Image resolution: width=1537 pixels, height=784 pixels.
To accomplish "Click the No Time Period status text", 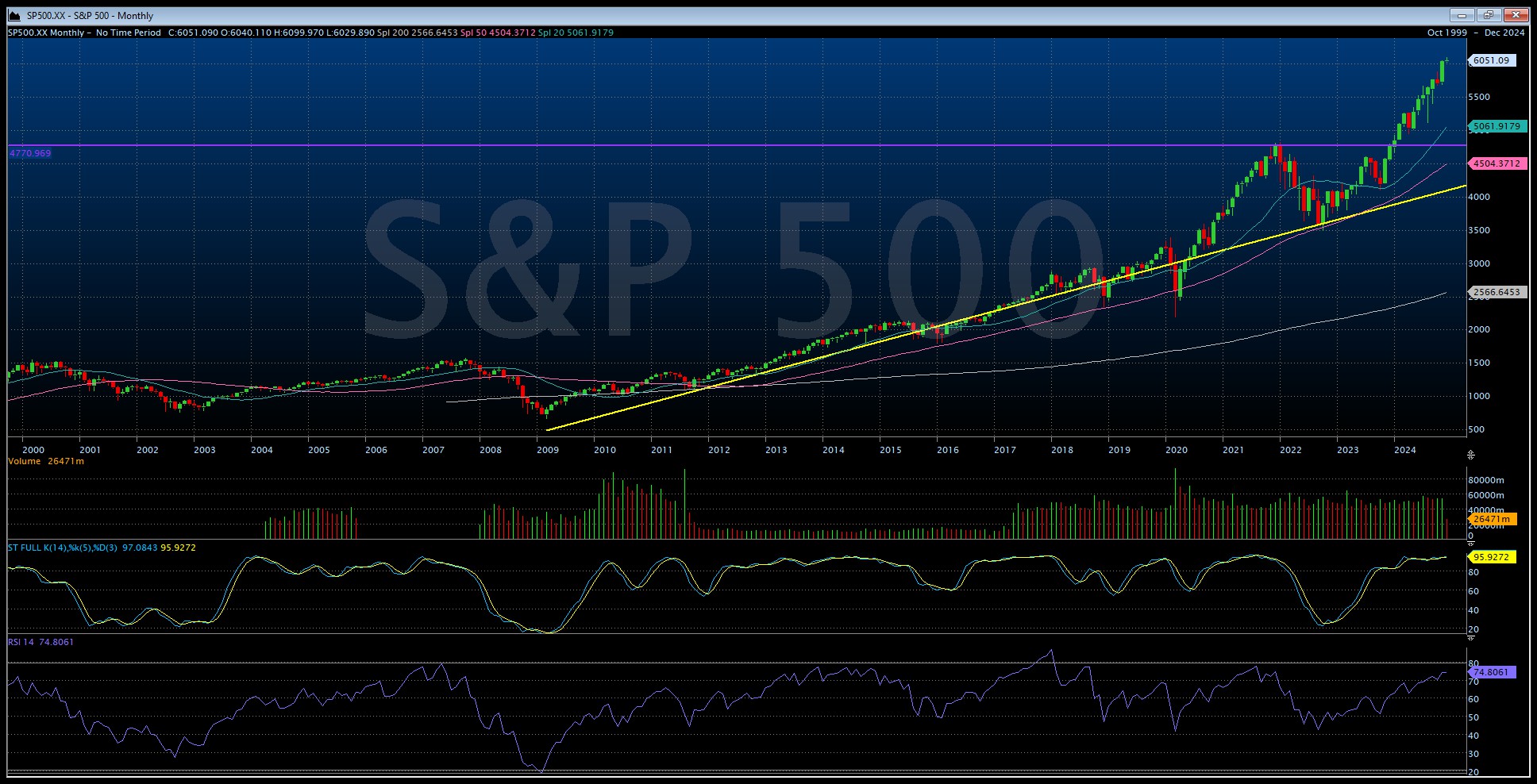I will [x=129, y=33].
